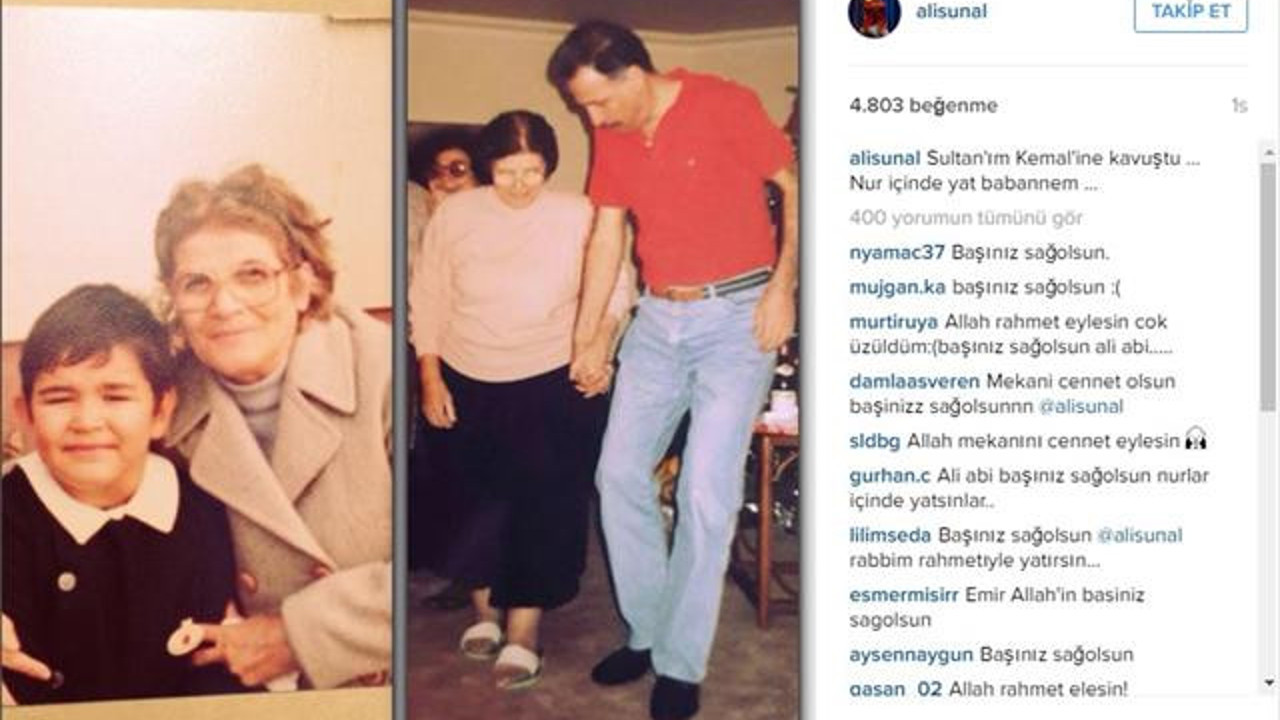
Task: Open sldbg commenter profile
Action: point(875,441)
